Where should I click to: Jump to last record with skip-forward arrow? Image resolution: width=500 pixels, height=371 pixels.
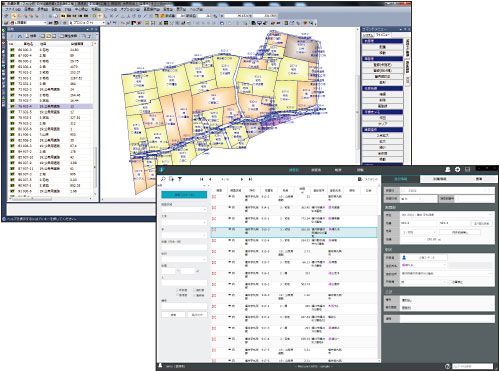[250, 179]
